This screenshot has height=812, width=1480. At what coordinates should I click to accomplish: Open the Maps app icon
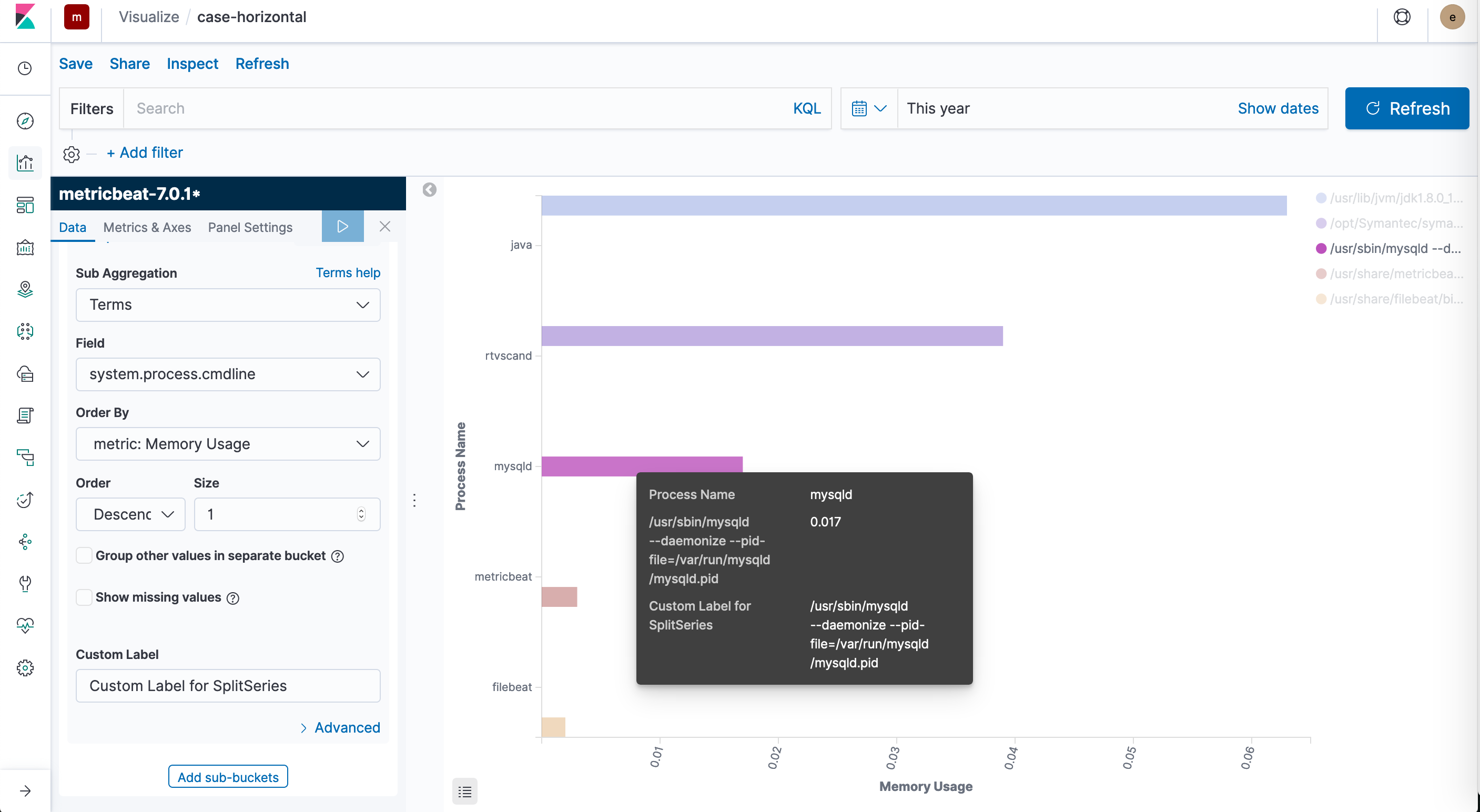coord(25,289)
